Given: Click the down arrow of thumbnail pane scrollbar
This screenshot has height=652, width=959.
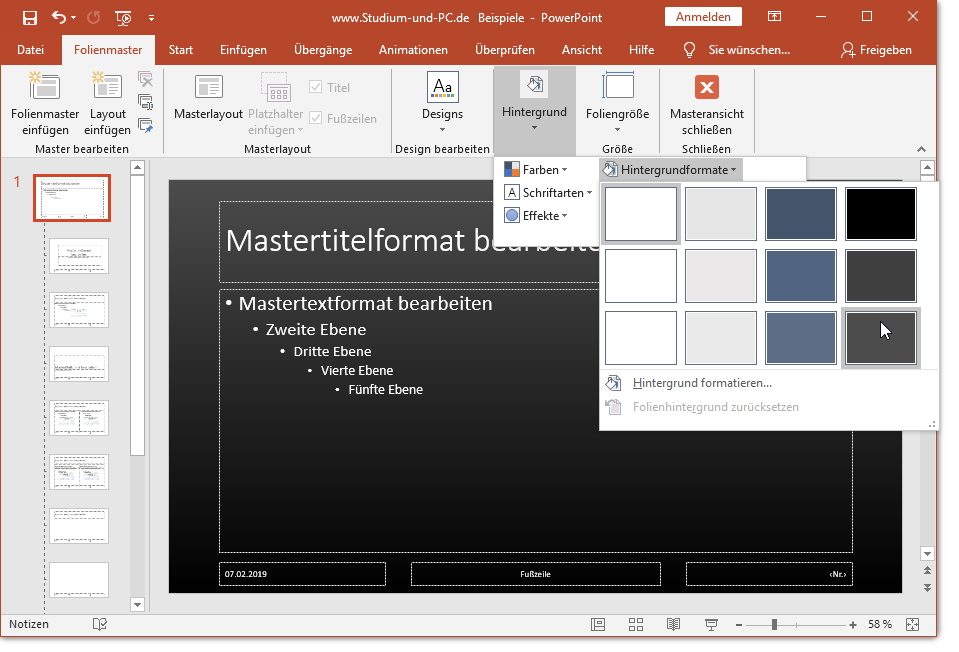Looking at the screenshot, I should (138, 604).
